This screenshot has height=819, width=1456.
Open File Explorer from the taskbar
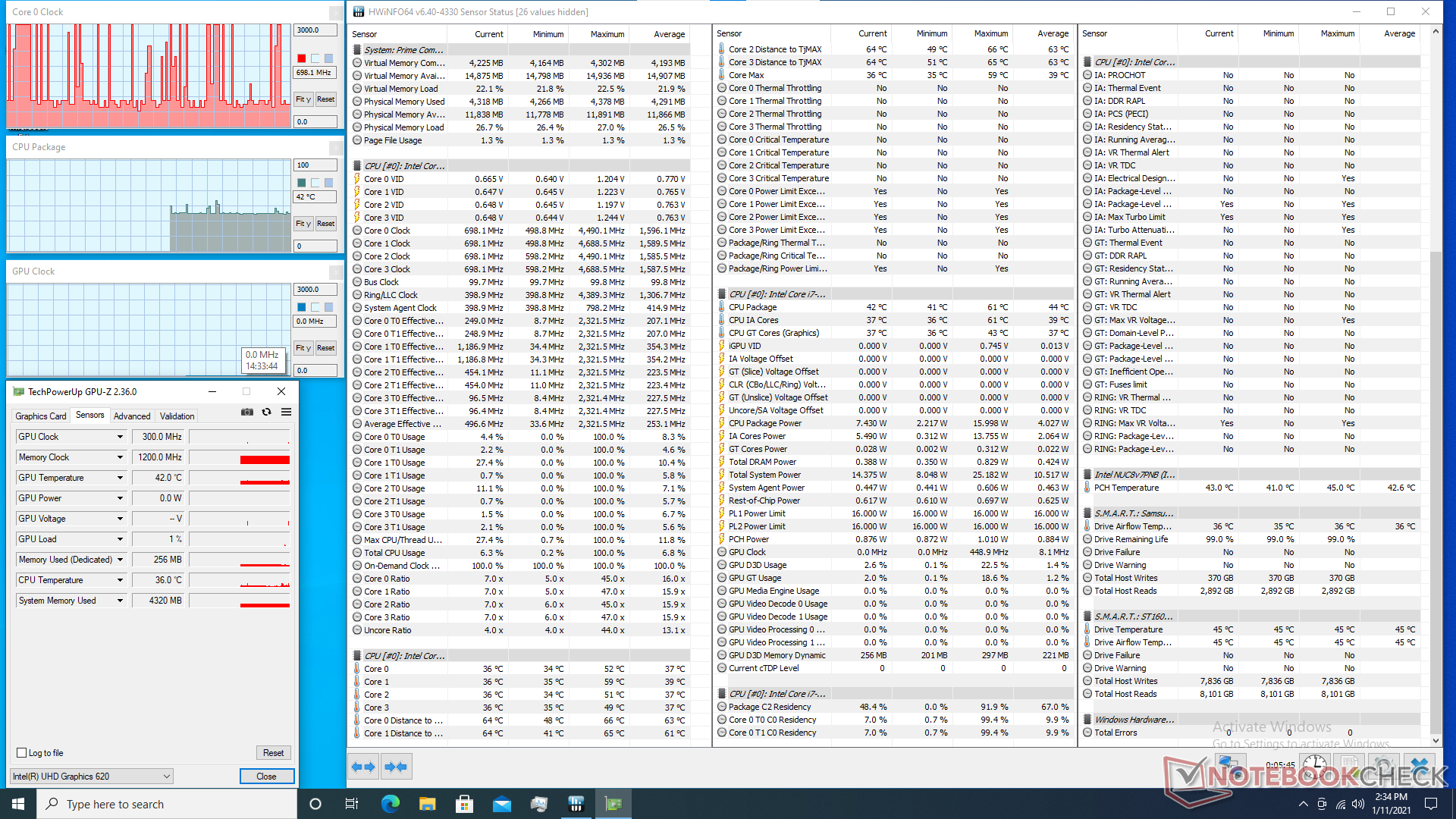point(427,804)
